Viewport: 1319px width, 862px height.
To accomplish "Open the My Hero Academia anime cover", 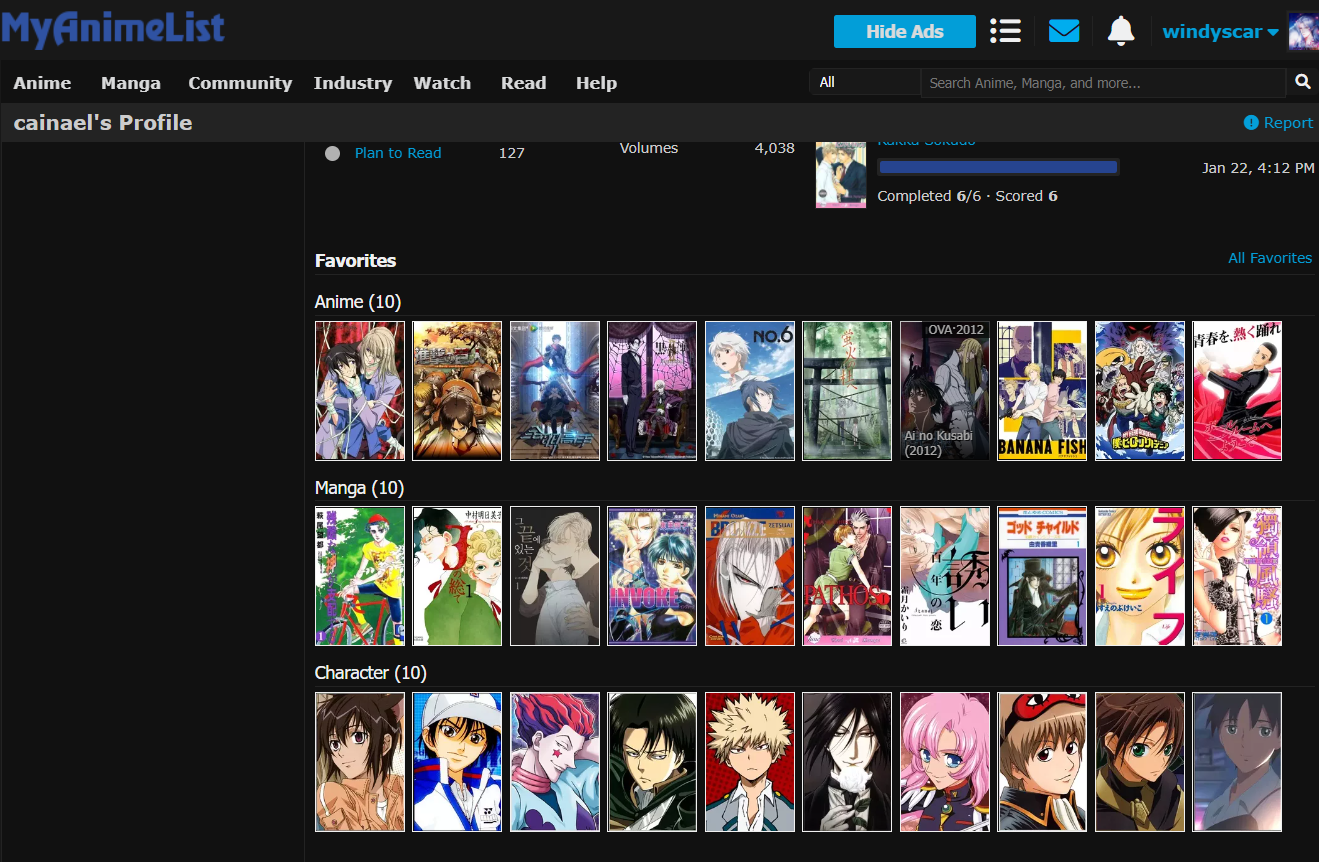I will (1140, 390).
